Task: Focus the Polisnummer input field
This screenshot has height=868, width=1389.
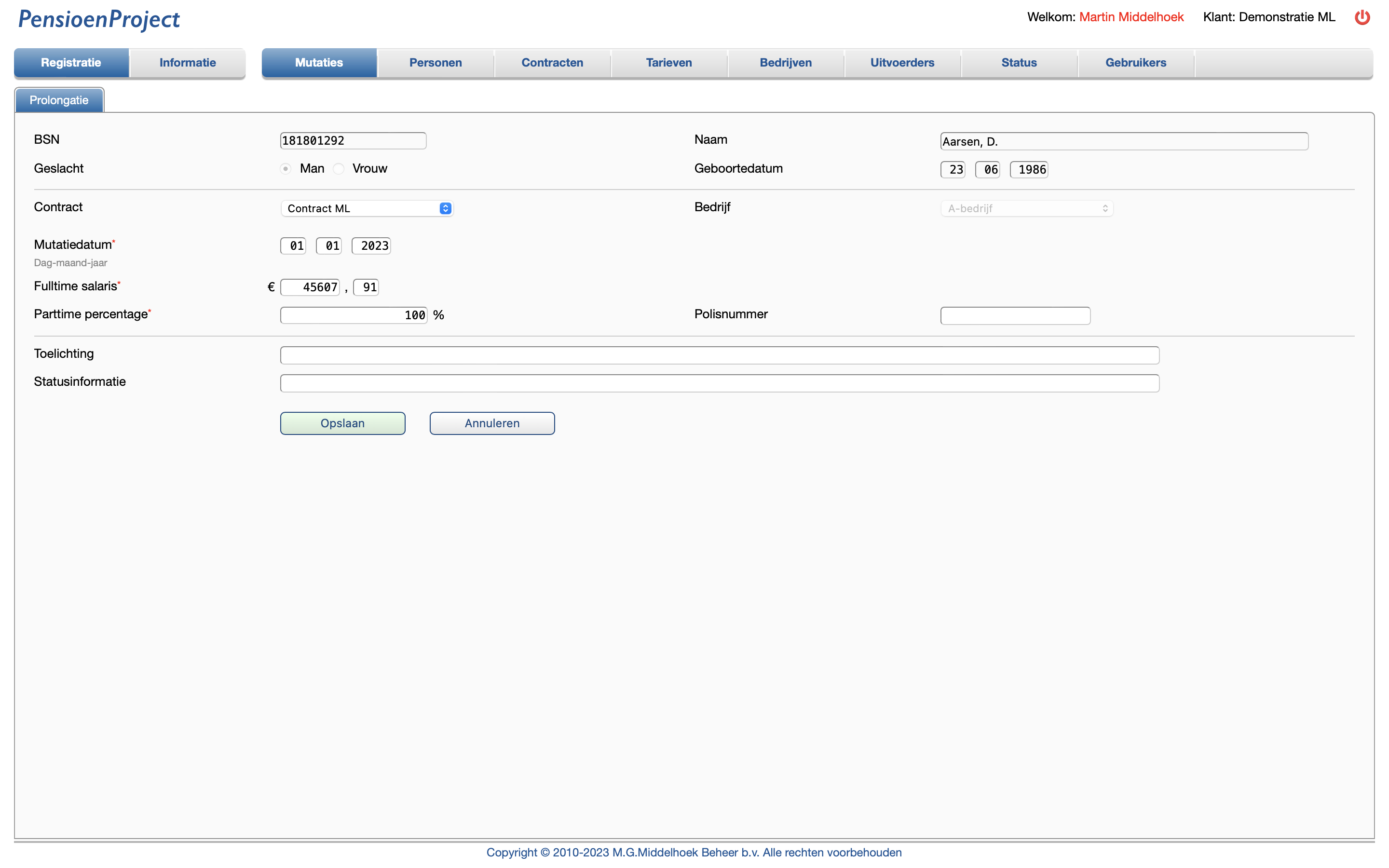Action: pyautogui.click(x=1015, y=316)
